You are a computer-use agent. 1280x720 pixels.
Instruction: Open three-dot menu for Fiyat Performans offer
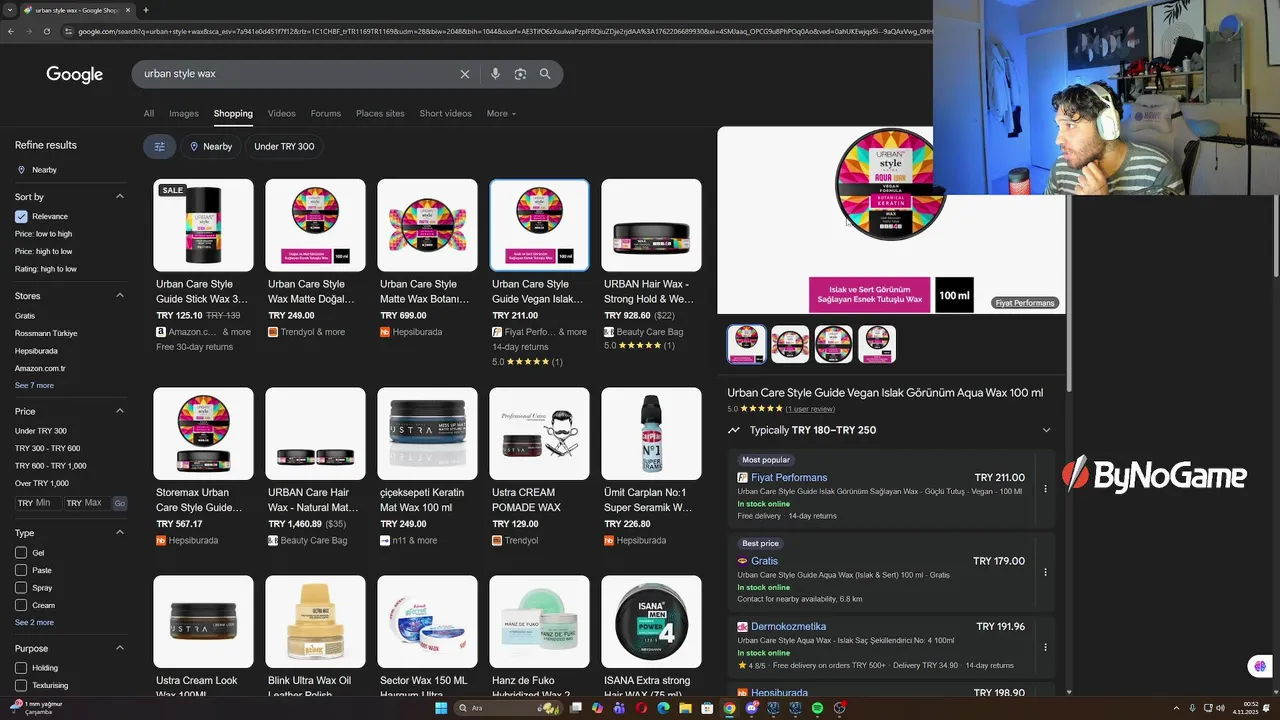(1045, 489)
